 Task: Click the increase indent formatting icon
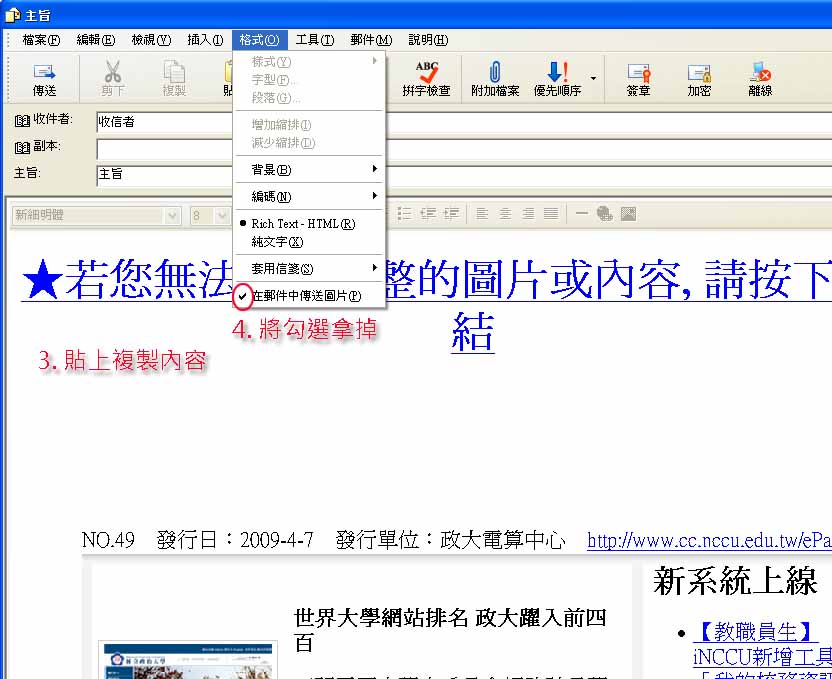(x=451, y=214)
